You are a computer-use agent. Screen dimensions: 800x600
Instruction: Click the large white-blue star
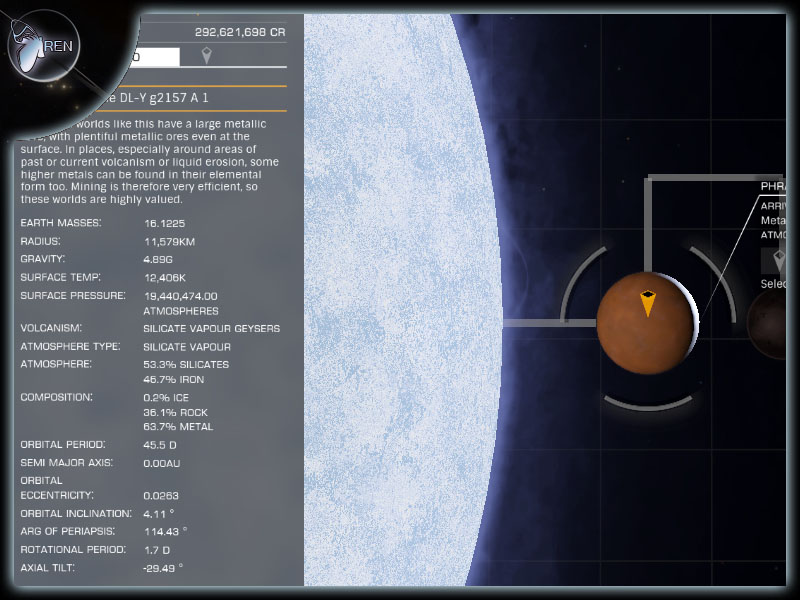403,300
